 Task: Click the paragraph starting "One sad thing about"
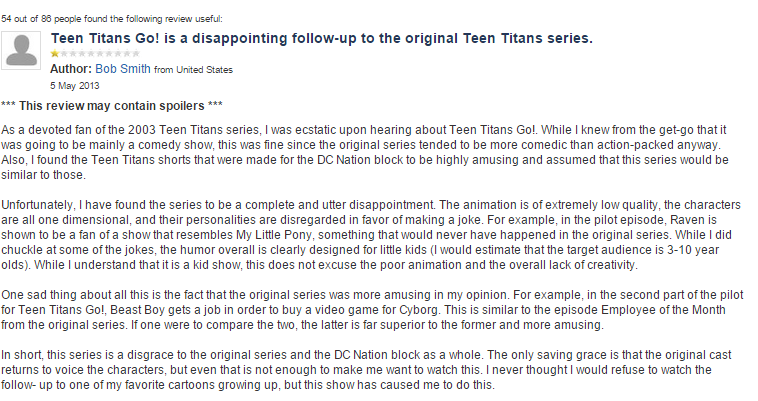pyautogui.click(x=372, y=310)
